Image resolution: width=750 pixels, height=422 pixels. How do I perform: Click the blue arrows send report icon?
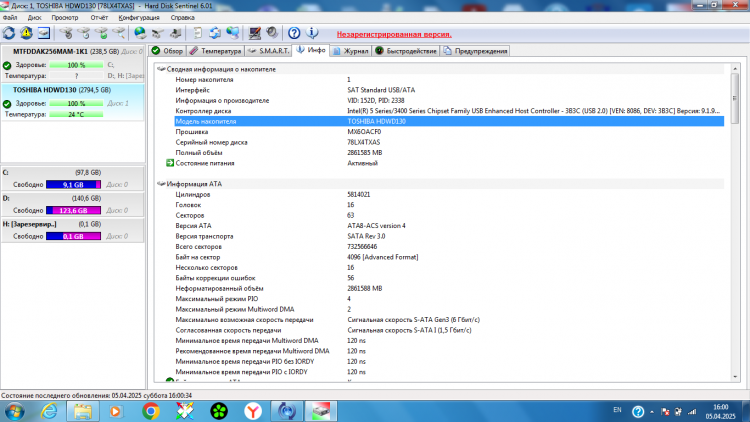coord(215,33)
